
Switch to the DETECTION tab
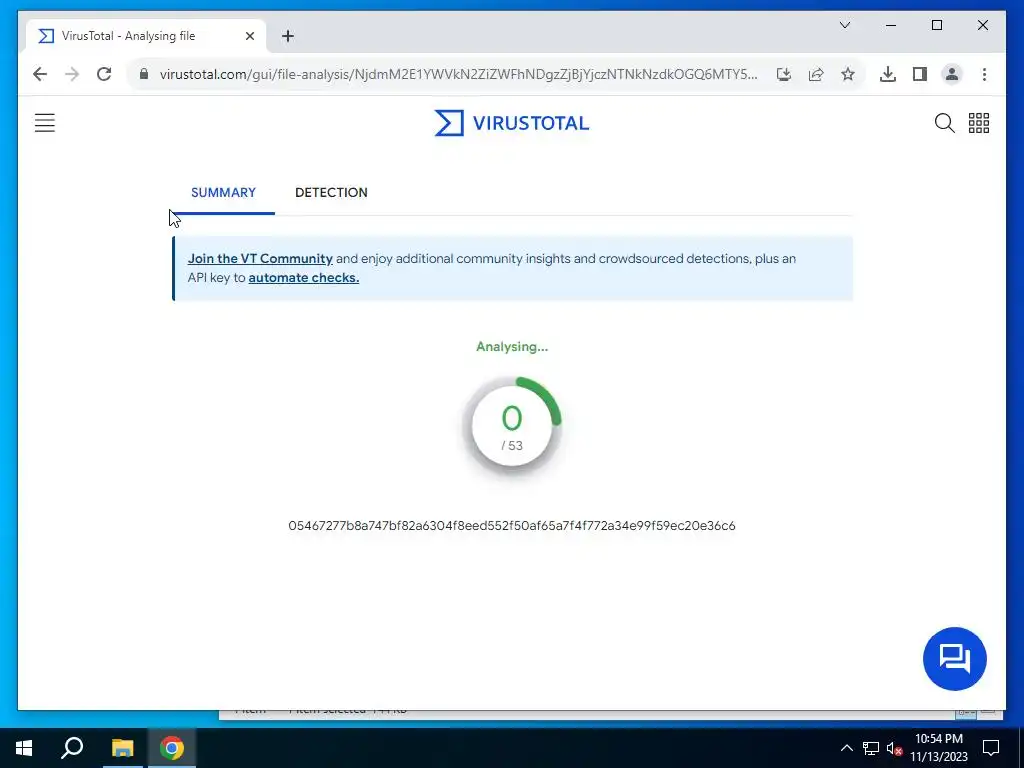coord(331,193)
